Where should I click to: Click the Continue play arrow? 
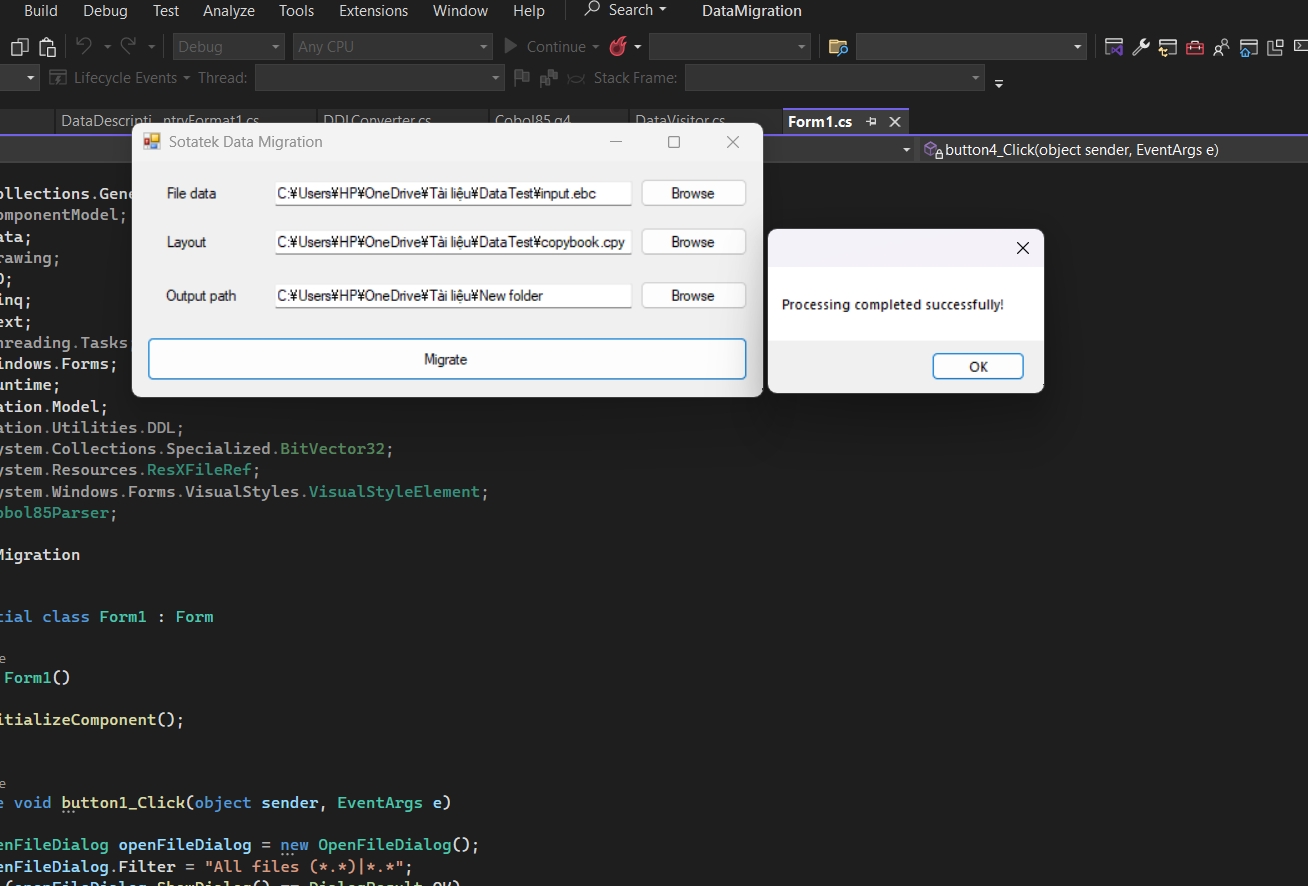coord(511,47)
